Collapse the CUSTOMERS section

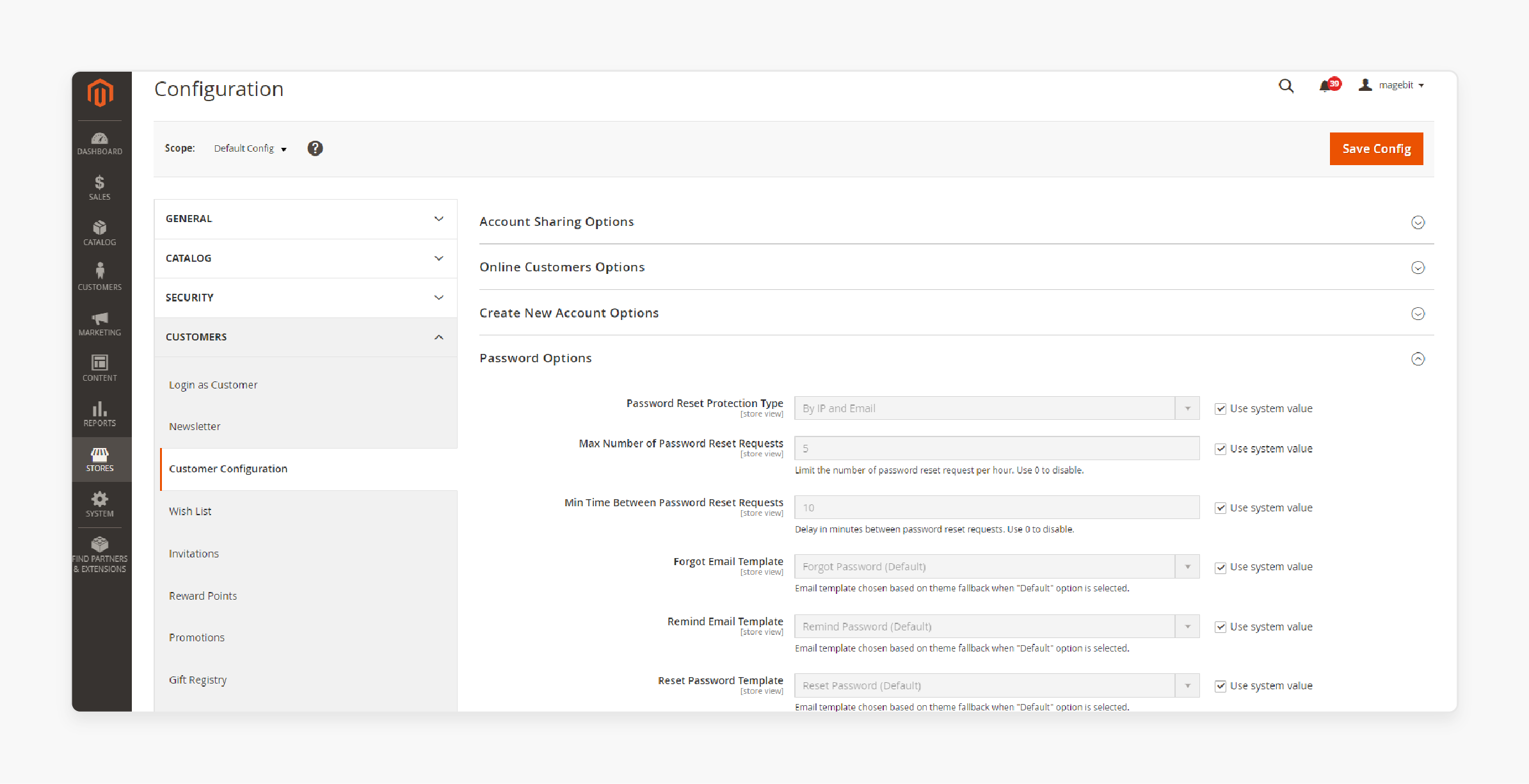[x=438, y=336]
